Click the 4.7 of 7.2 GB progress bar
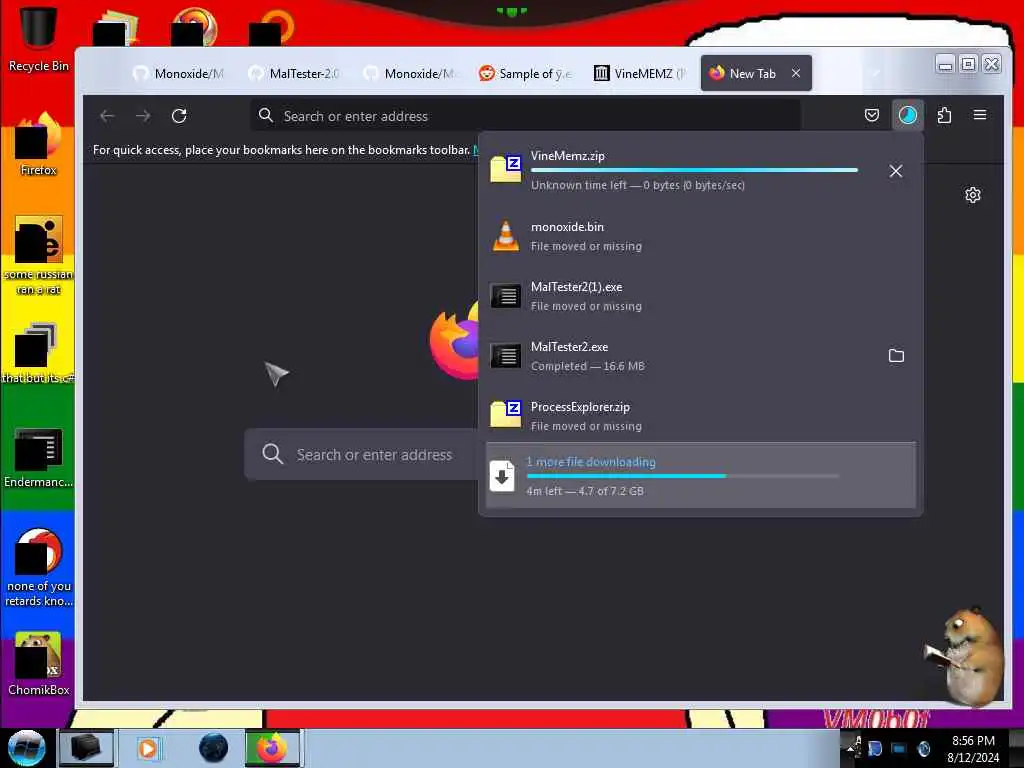This screenshot has width=1024, height=768. 682,477
